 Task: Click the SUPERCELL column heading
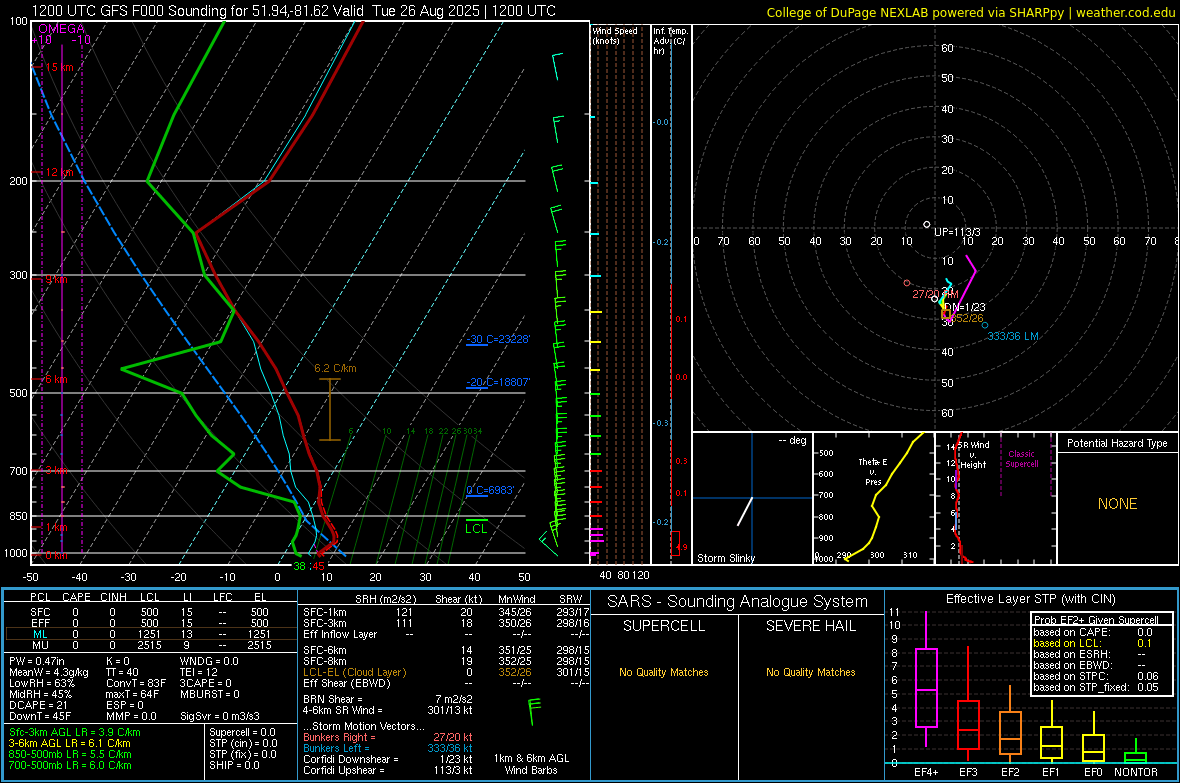click(664, 626)
